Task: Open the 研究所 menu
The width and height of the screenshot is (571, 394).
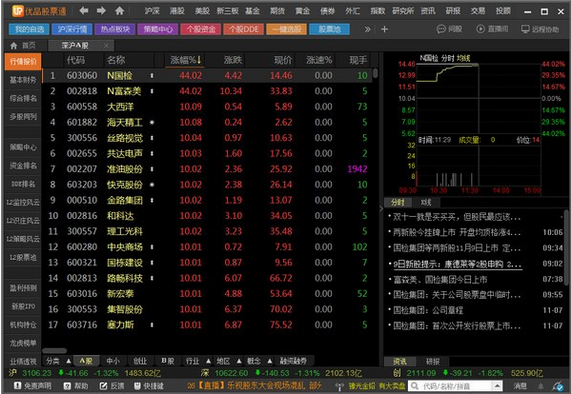Action: pyautogui.click(x=403, y=11)
